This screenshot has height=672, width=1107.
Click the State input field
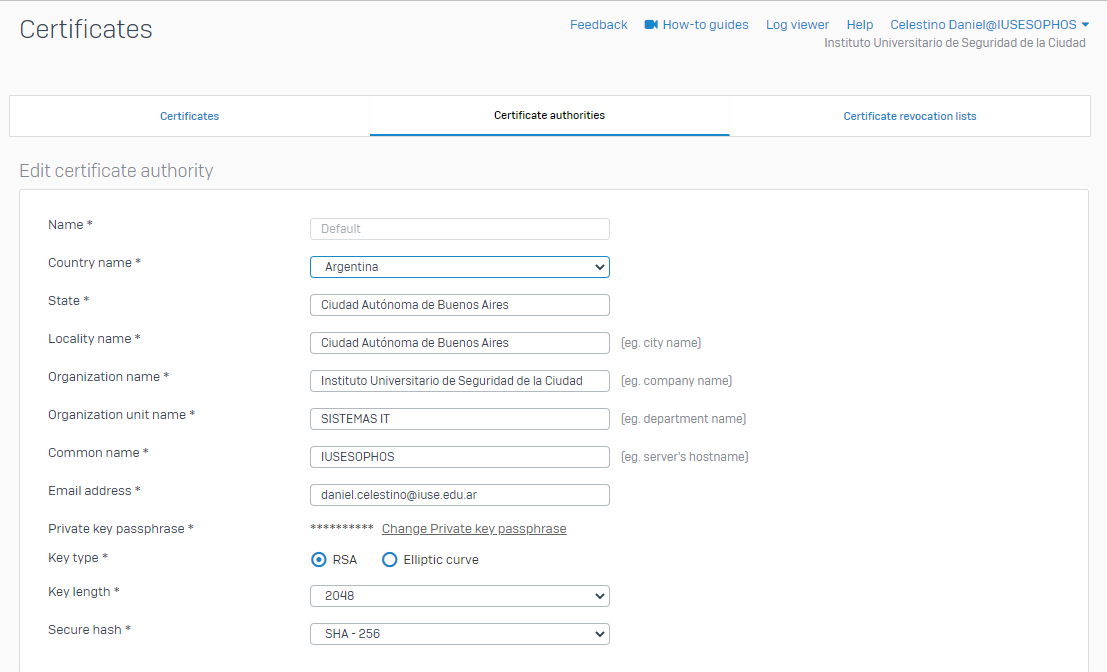460,305
